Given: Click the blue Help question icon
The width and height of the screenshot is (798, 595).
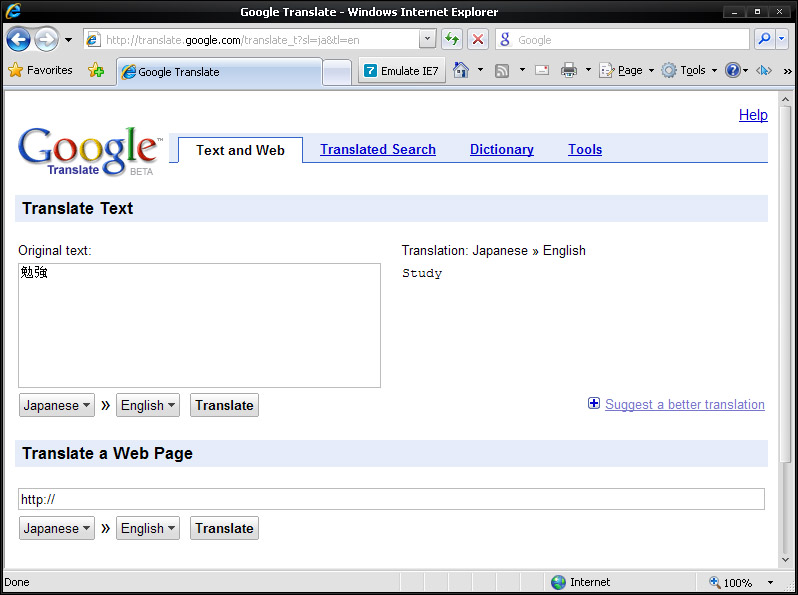Looking at the screenshot, I should pos(732,70).
